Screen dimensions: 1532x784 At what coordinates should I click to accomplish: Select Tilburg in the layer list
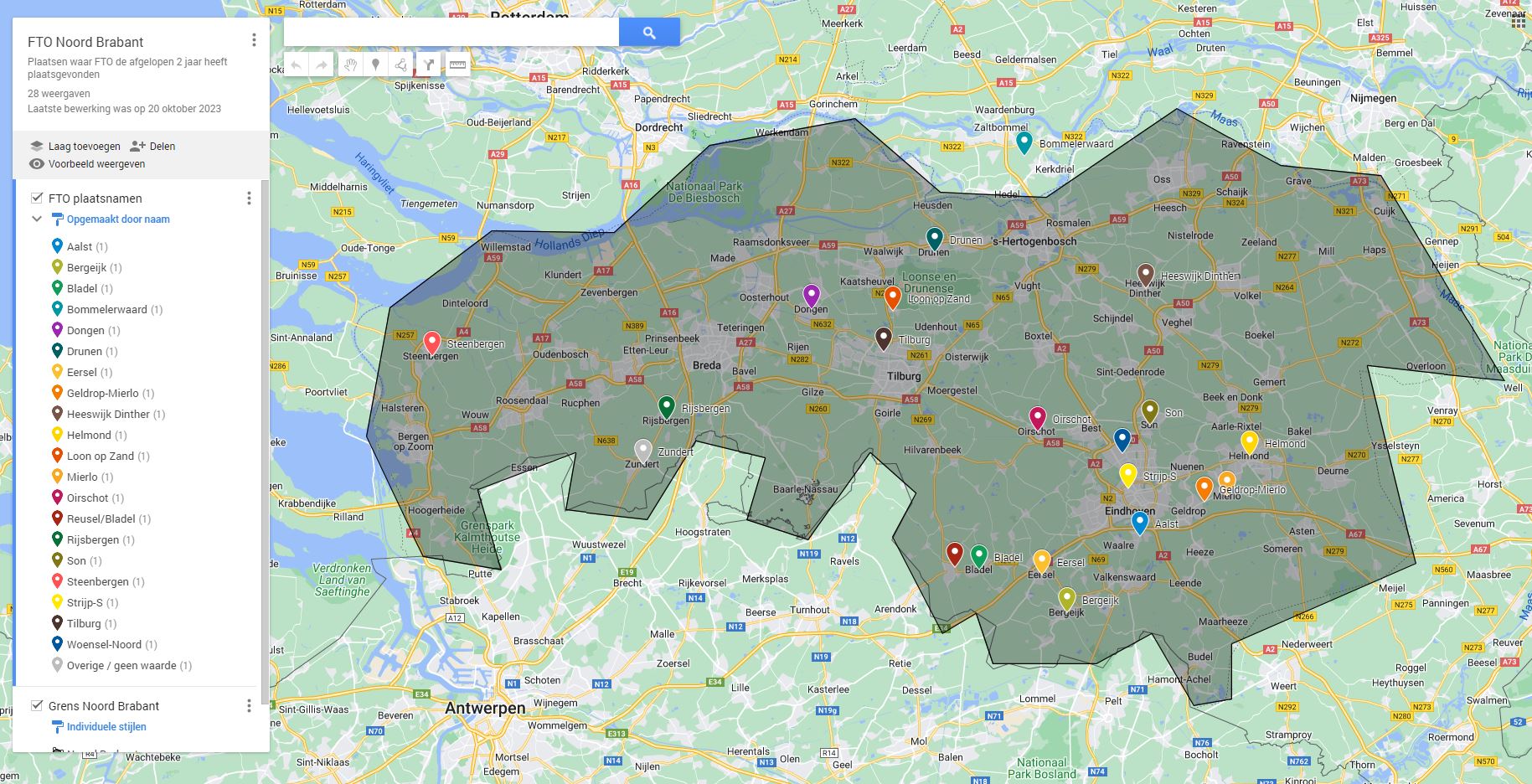coord(84,623)
